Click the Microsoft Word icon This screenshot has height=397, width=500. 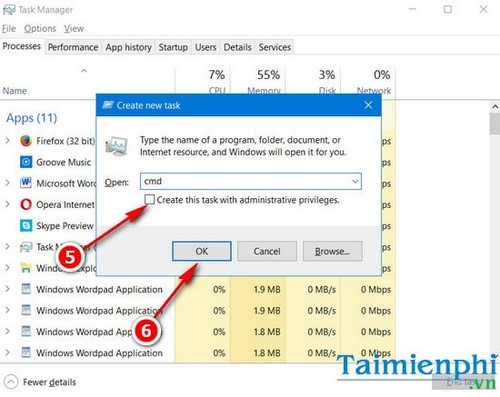(x=26, y=183)
